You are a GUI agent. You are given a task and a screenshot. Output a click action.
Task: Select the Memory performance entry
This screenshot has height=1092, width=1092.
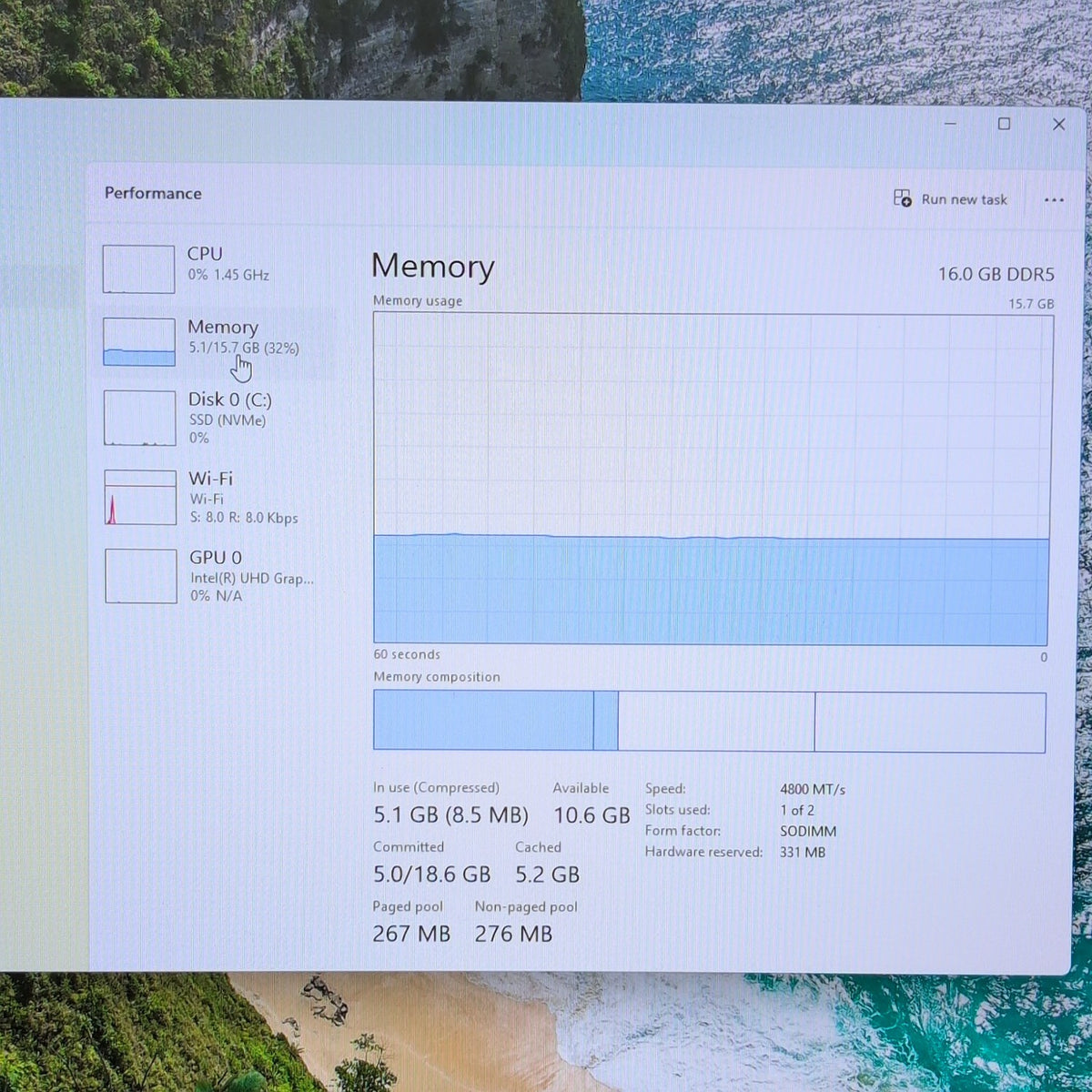coord(217,341)
